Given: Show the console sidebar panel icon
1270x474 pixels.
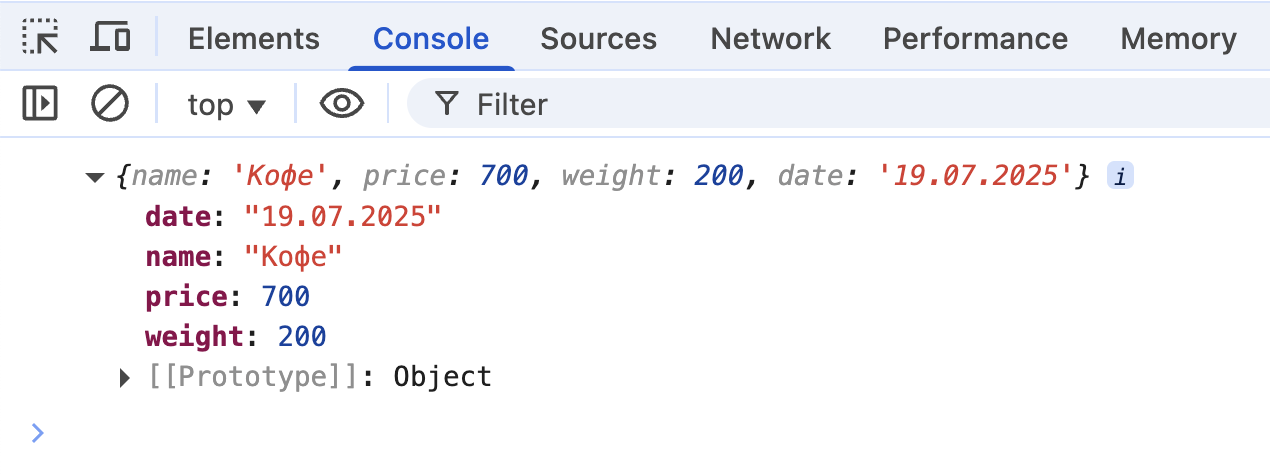Looking at the screenshot, I should pos(41,104).
